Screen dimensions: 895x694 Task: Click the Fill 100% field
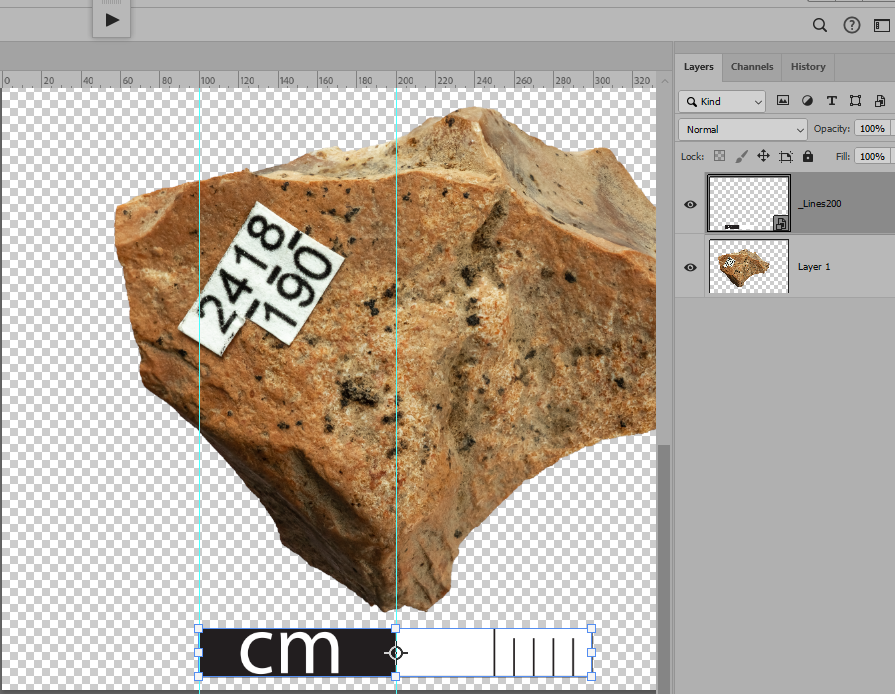[872, 156]
